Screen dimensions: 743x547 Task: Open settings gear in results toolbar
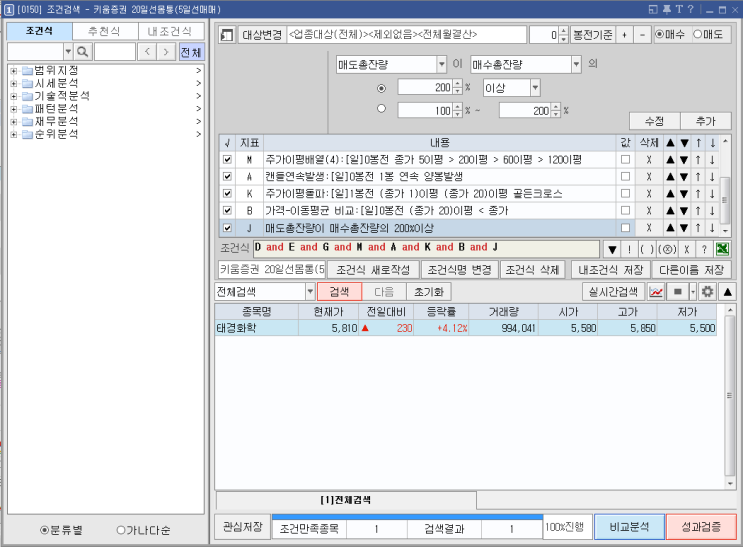[x=707, y=292]
